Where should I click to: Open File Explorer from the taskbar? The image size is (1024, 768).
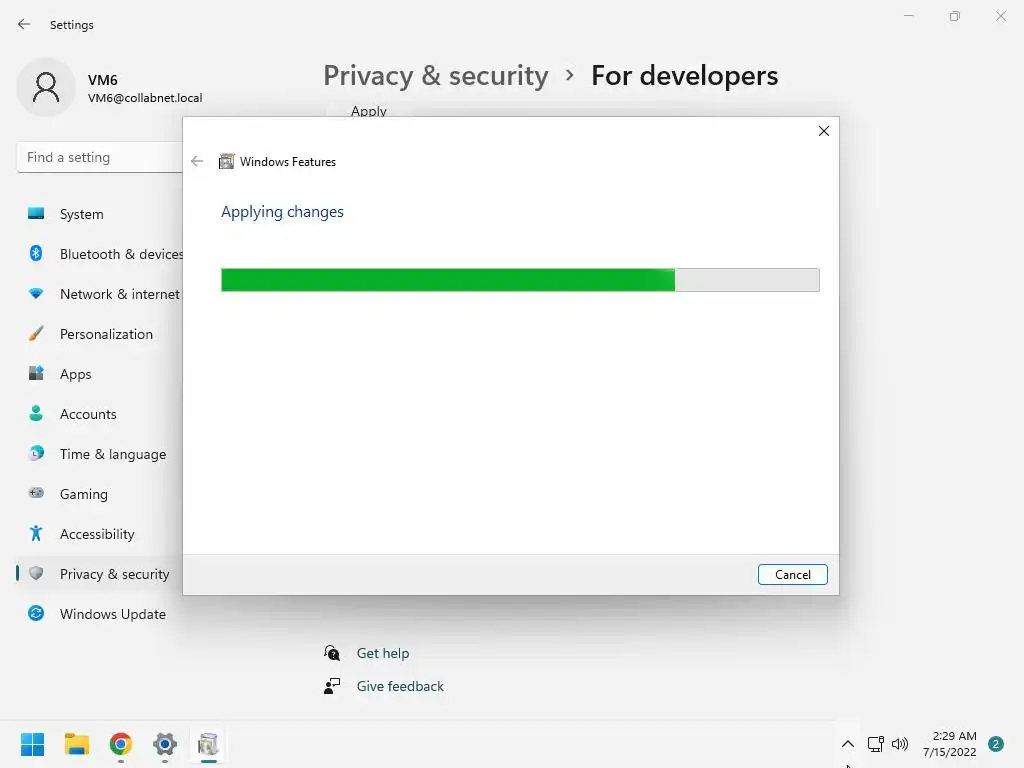pos(76,744)
